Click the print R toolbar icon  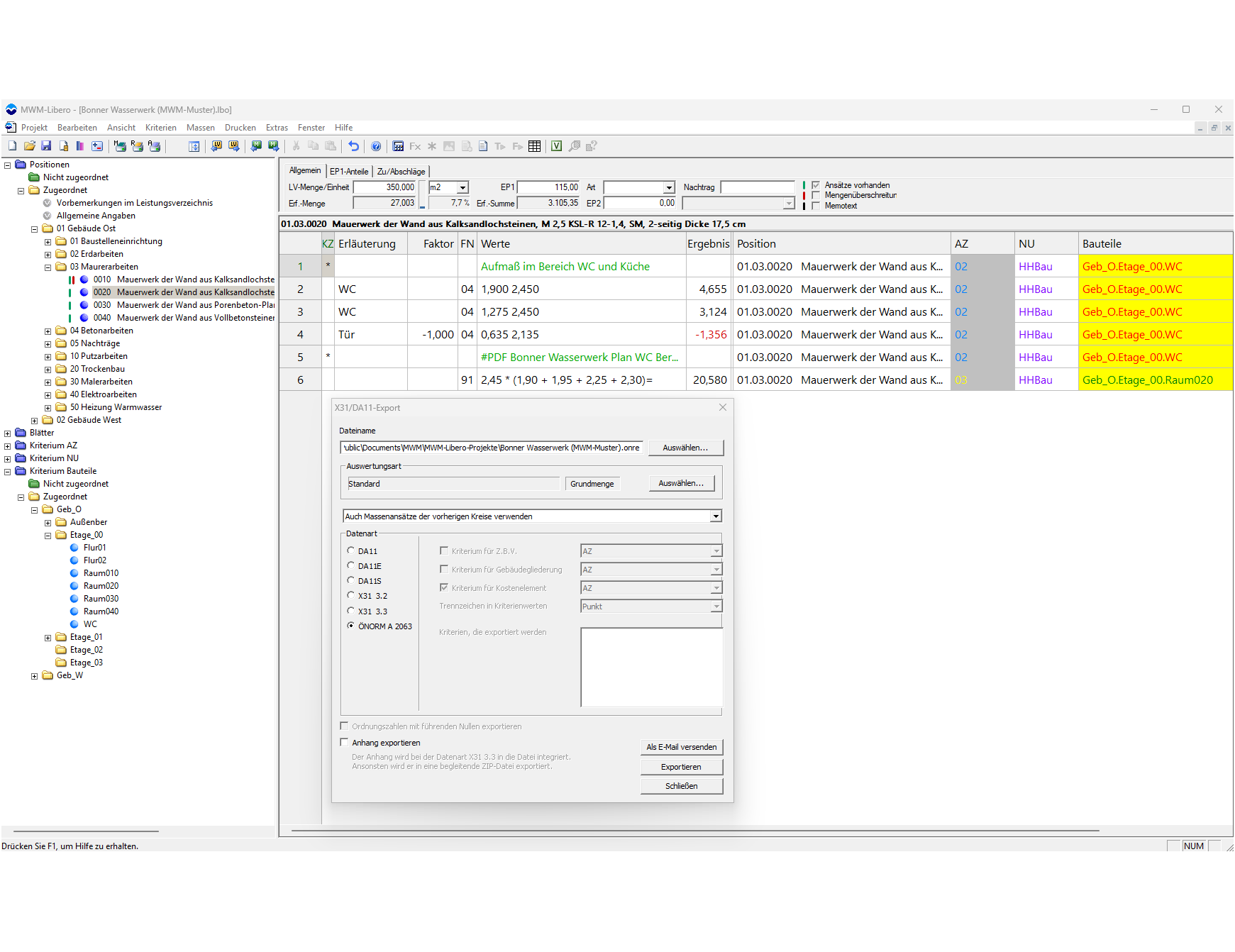click(x=137, y=146)
